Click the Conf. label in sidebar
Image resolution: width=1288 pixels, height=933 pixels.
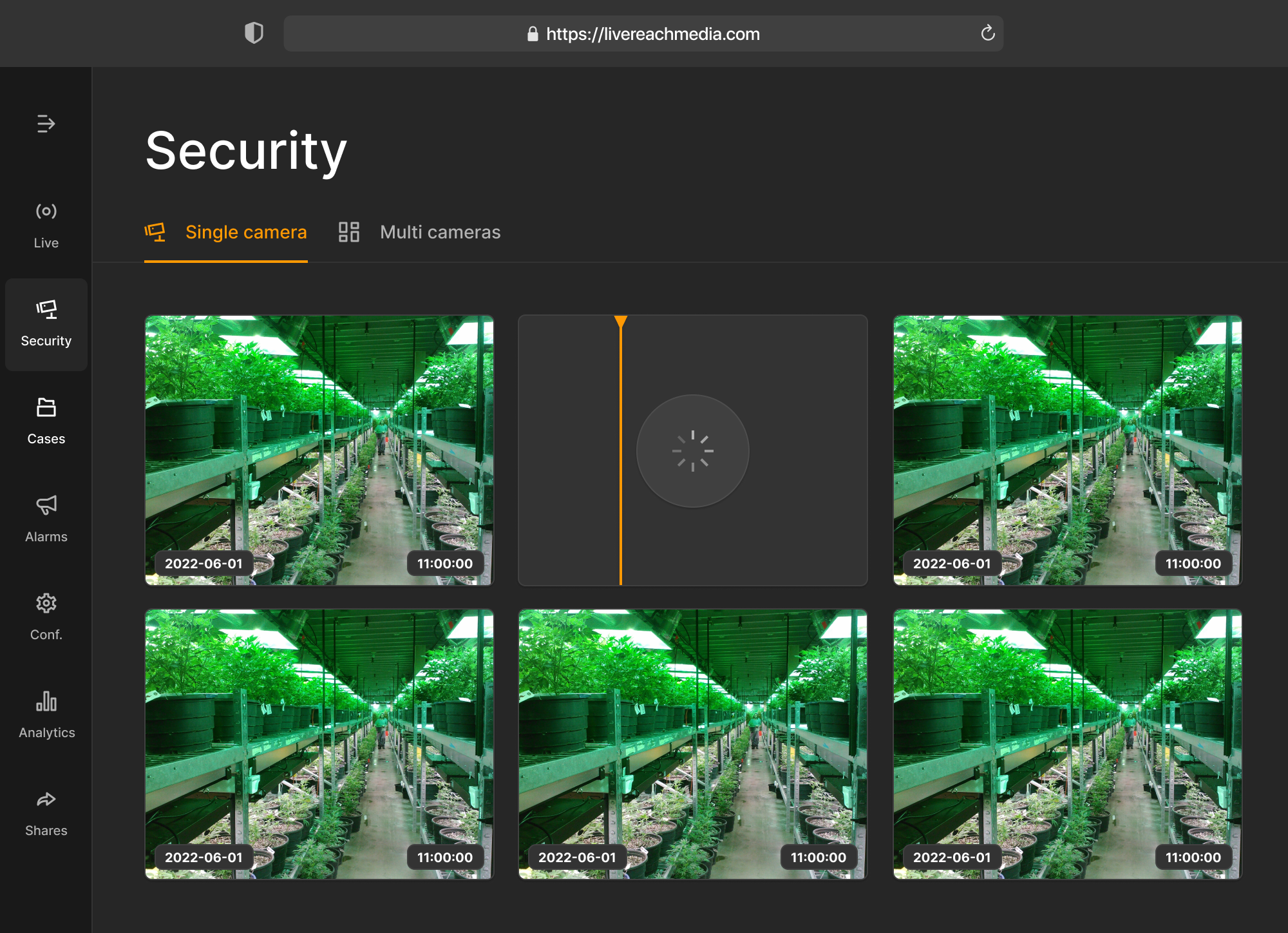(46, 635)
